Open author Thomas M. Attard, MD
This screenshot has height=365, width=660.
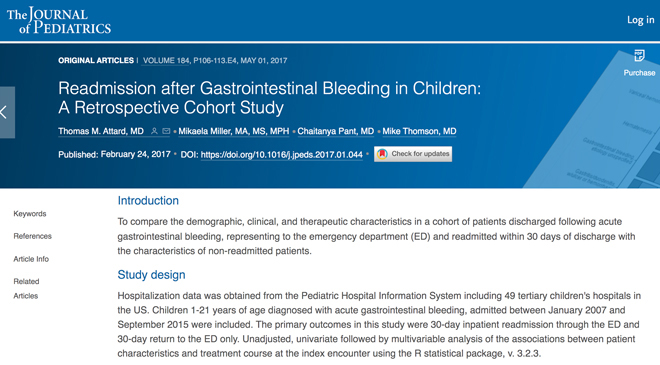click(x=101, y=131)
